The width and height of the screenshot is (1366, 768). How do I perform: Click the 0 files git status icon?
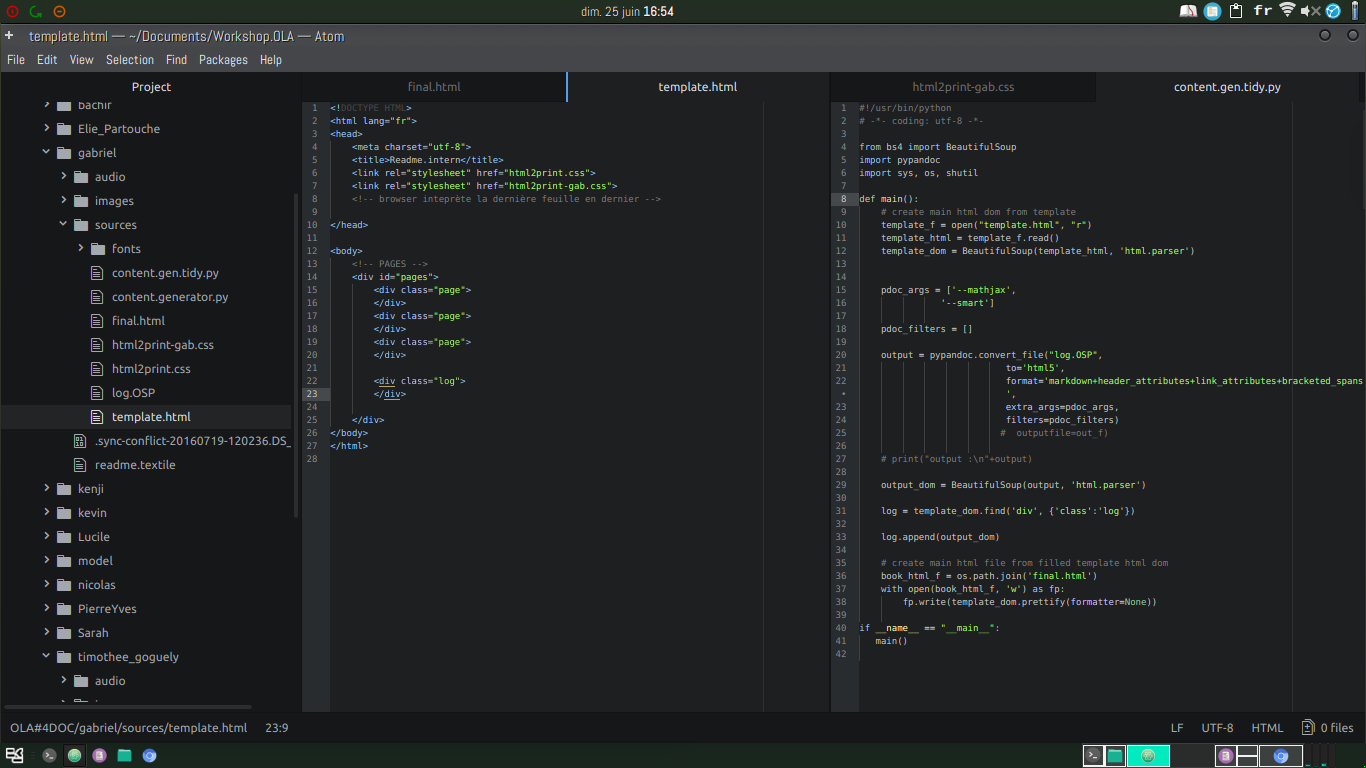(1327, 728)
